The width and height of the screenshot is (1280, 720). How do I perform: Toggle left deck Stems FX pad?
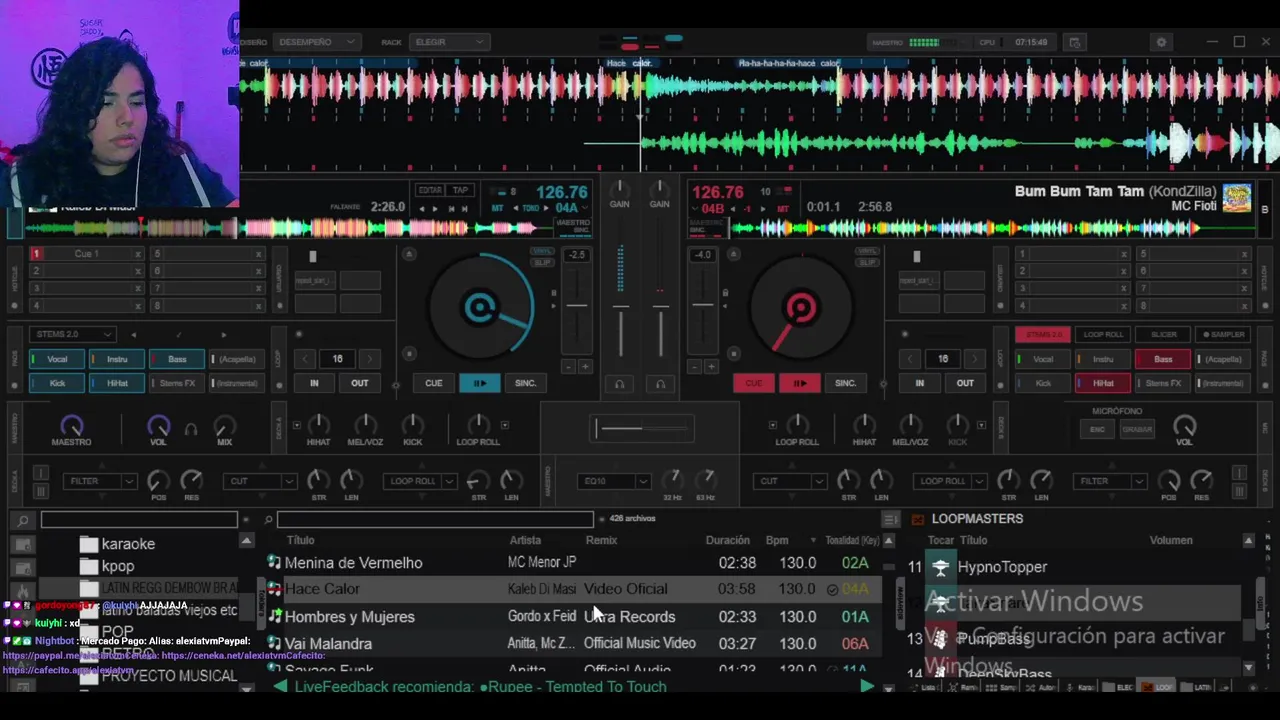point(177,383)
